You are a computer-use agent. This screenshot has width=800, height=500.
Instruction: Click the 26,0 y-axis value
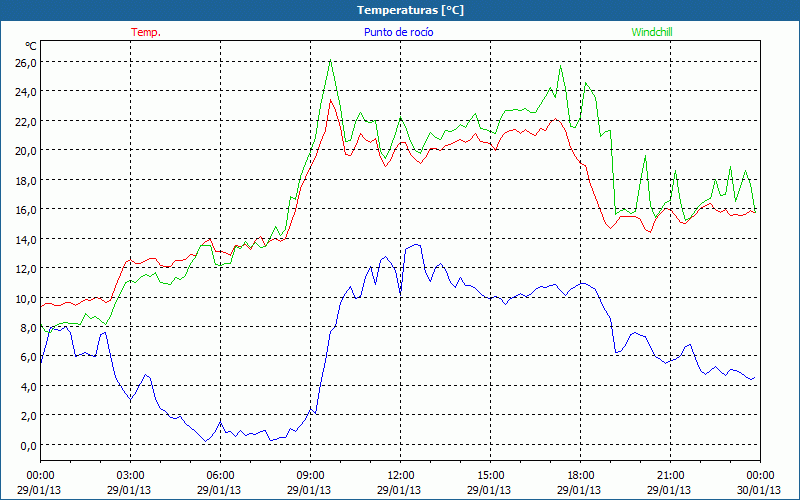26,62
